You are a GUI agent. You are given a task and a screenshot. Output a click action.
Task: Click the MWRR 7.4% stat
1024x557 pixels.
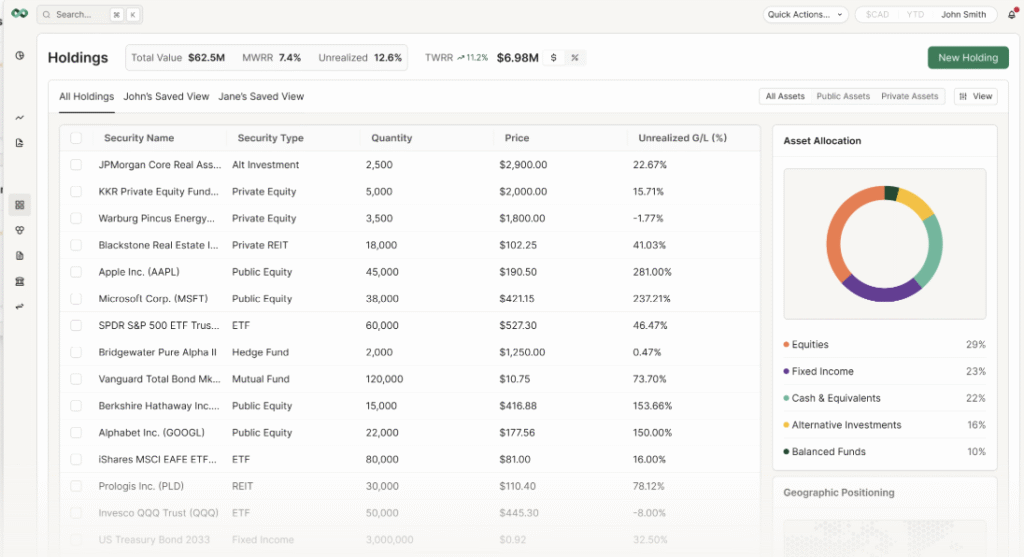point(272,57)
